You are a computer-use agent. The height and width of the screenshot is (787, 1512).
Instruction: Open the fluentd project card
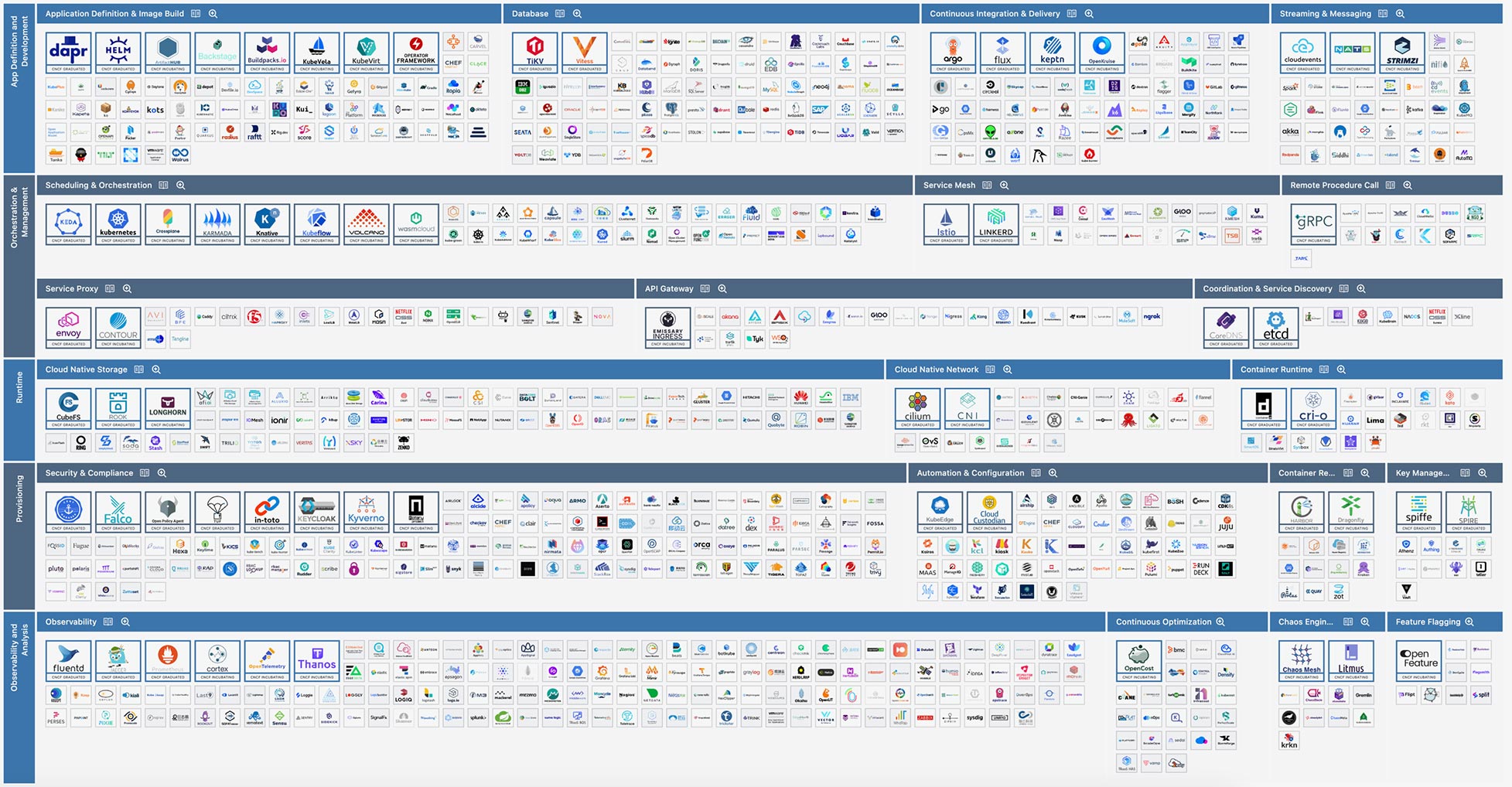click(x=69, y=661)
